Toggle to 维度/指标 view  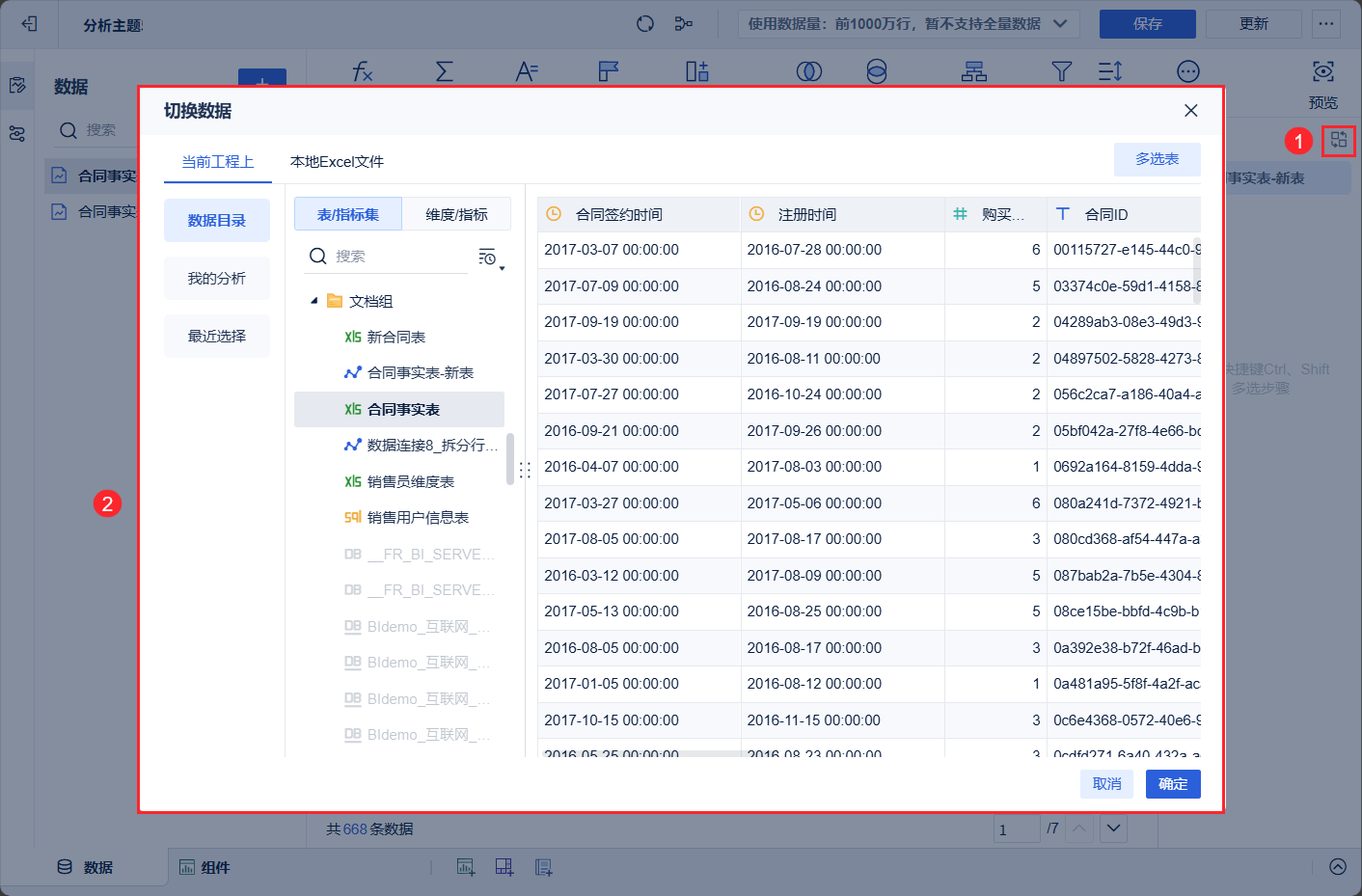pyautogui.click(x=456, y=214)
